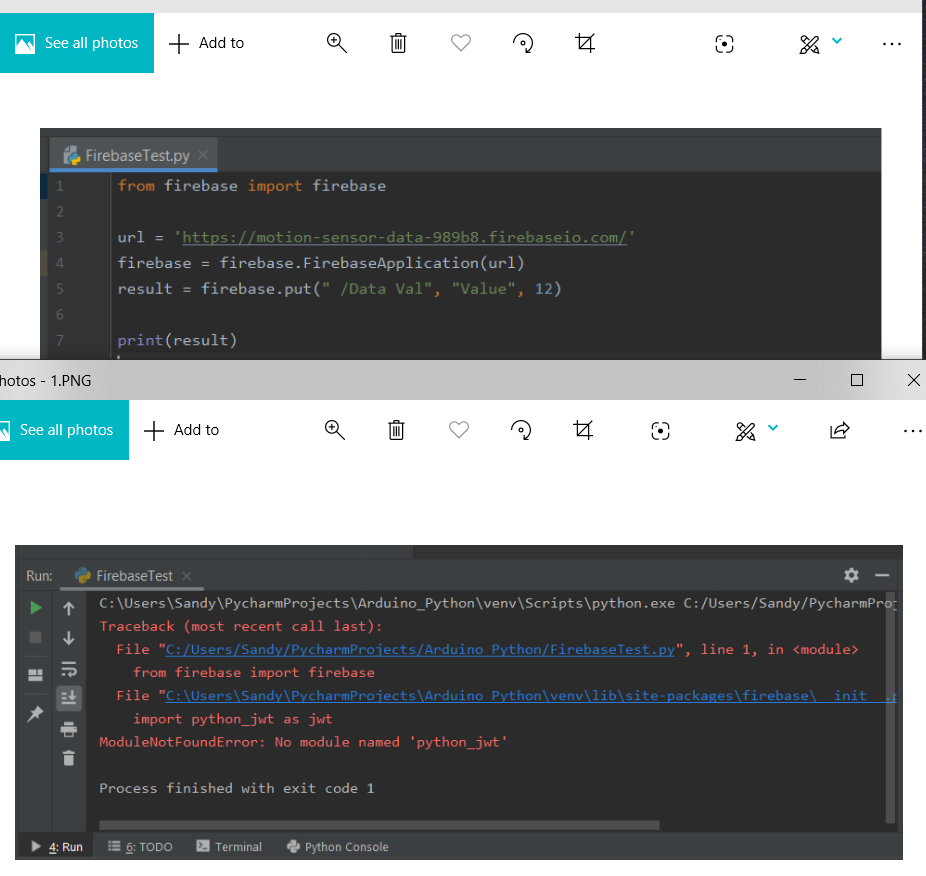This screenshot has width=926, height=876.
Task: Click the Zoom magnifier icon in Photos
Action: (334, 430)
